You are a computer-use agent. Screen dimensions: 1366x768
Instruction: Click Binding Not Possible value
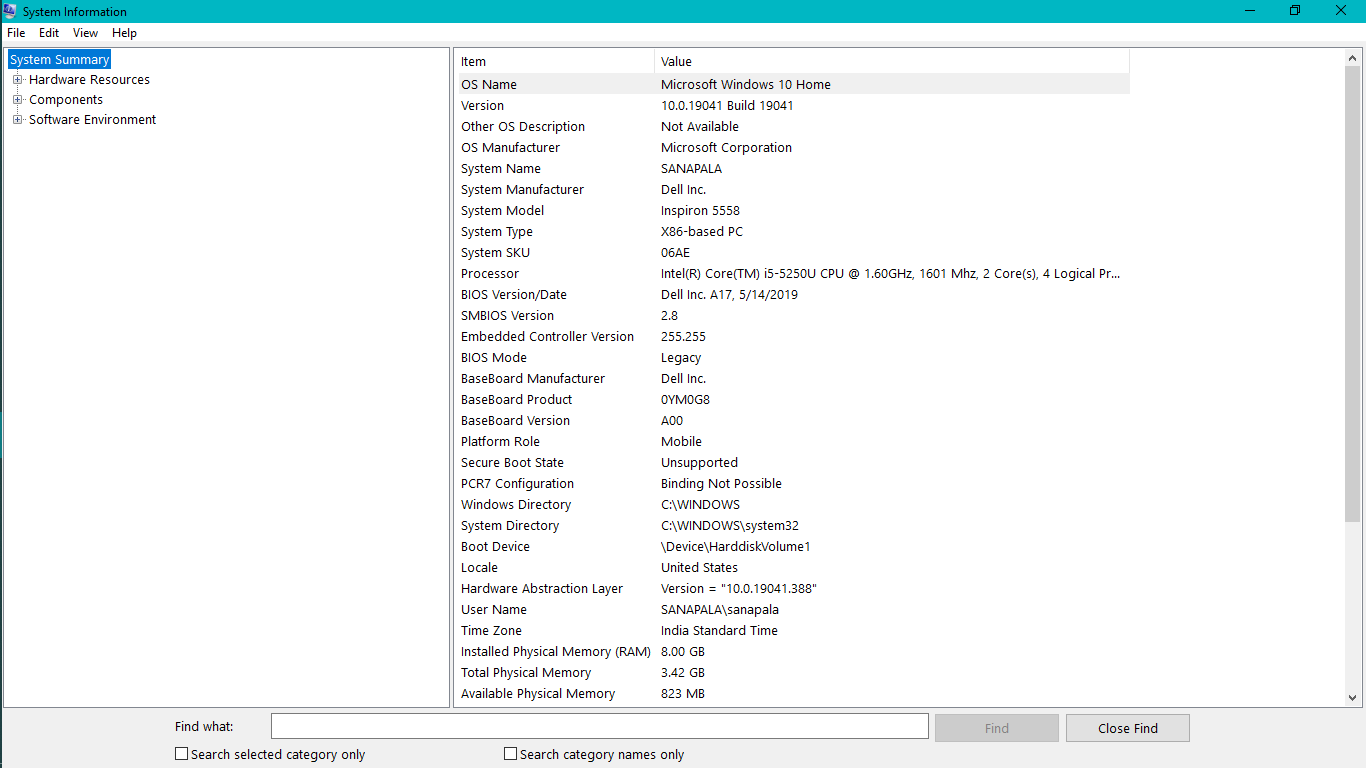[721, 484]
